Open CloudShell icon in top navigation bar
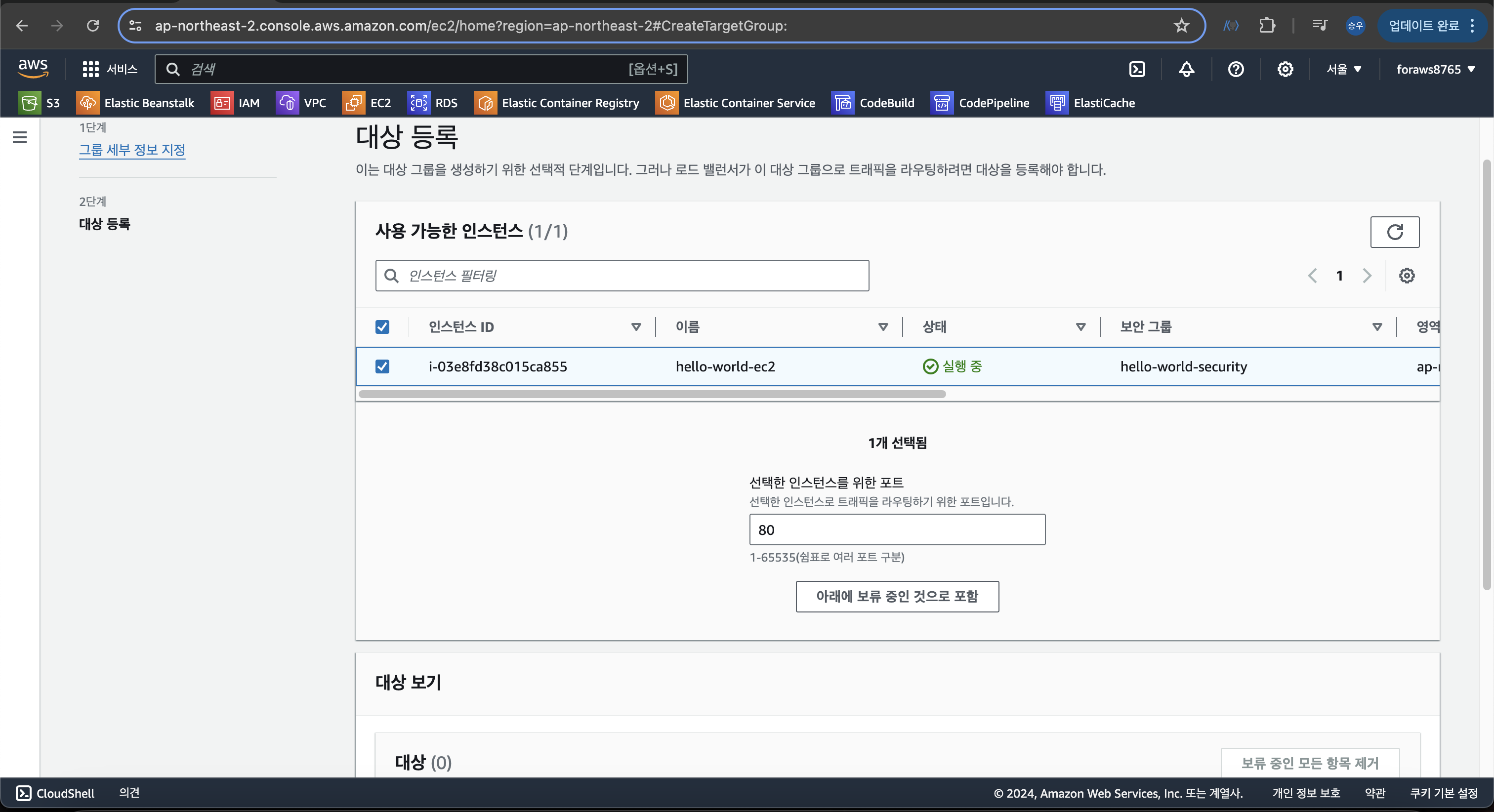 tap(1137, 69)
